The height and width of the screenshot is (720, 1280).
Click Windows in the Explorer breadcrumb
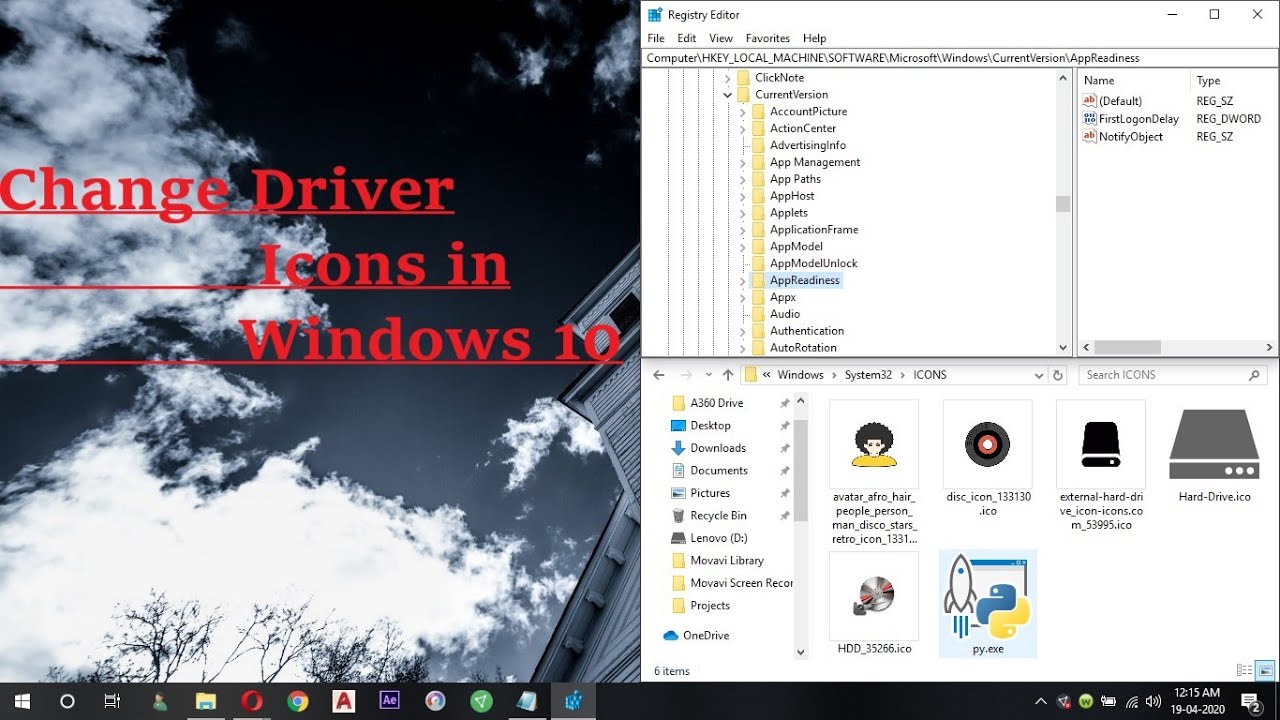coord(800,375)
